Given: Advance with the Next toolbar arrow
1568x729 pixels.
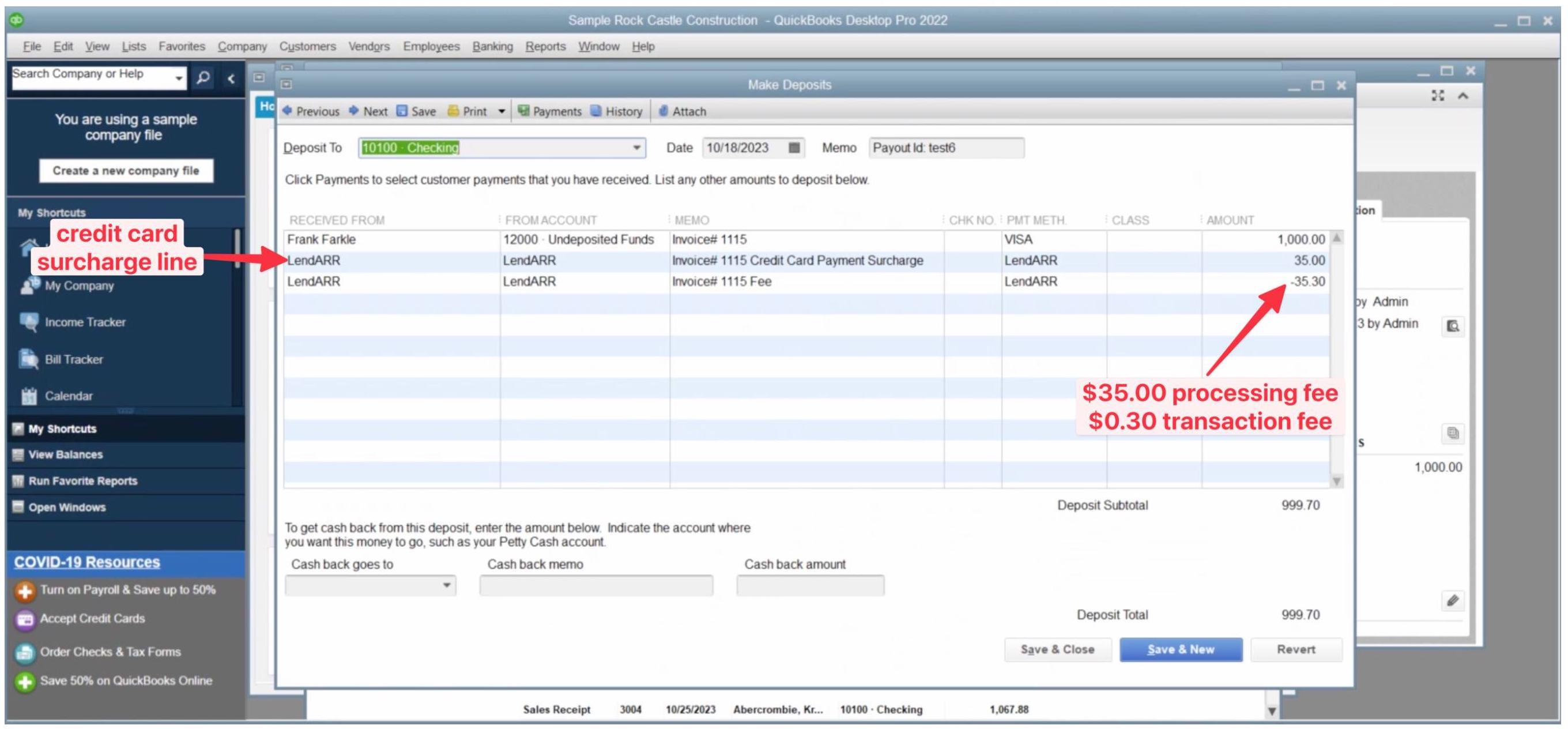Looking at the screenshot, I should click(368, 111).
